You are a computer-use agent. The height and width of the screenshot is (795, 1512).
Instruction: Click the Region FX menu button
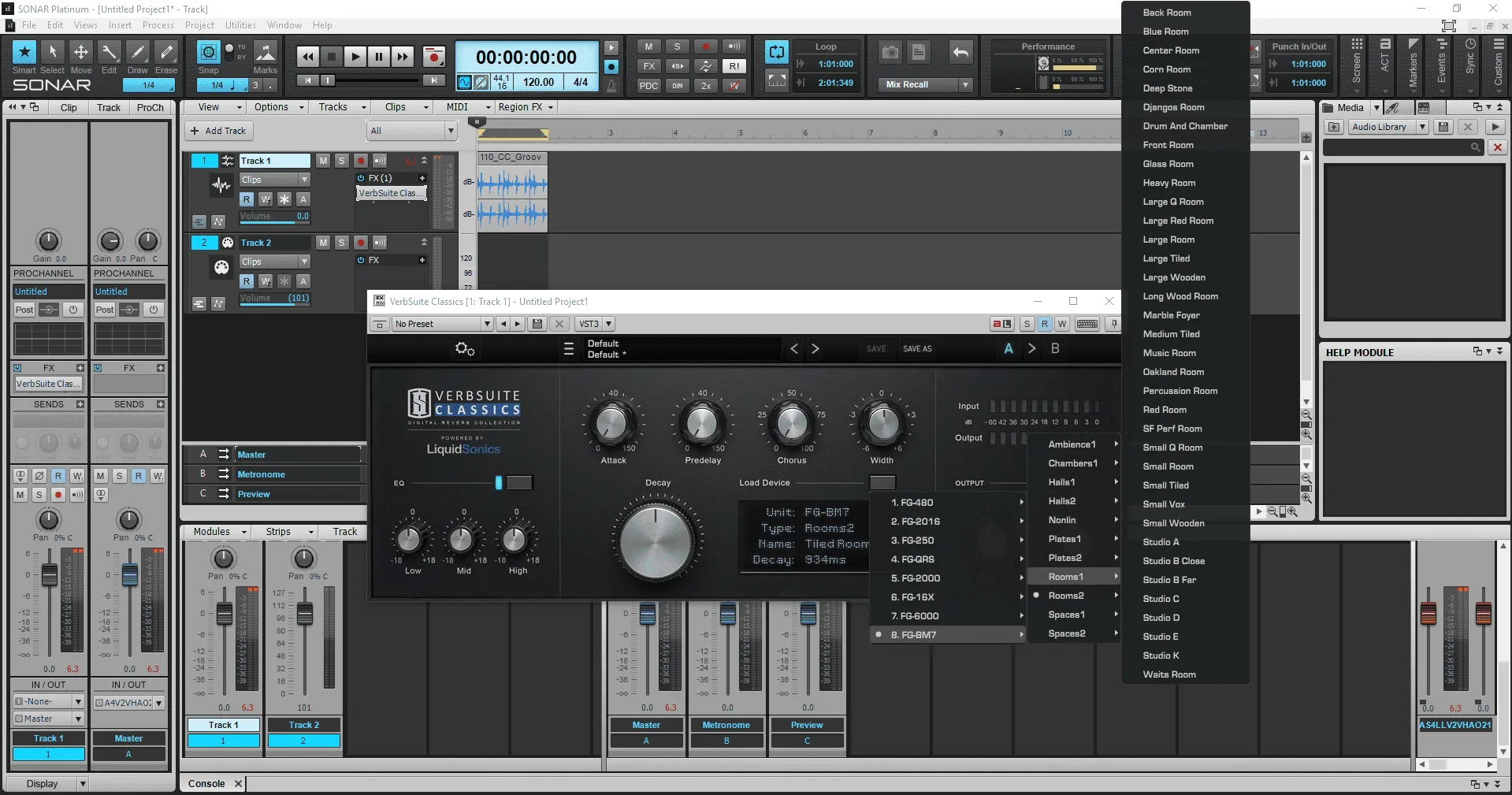point(526,107)
